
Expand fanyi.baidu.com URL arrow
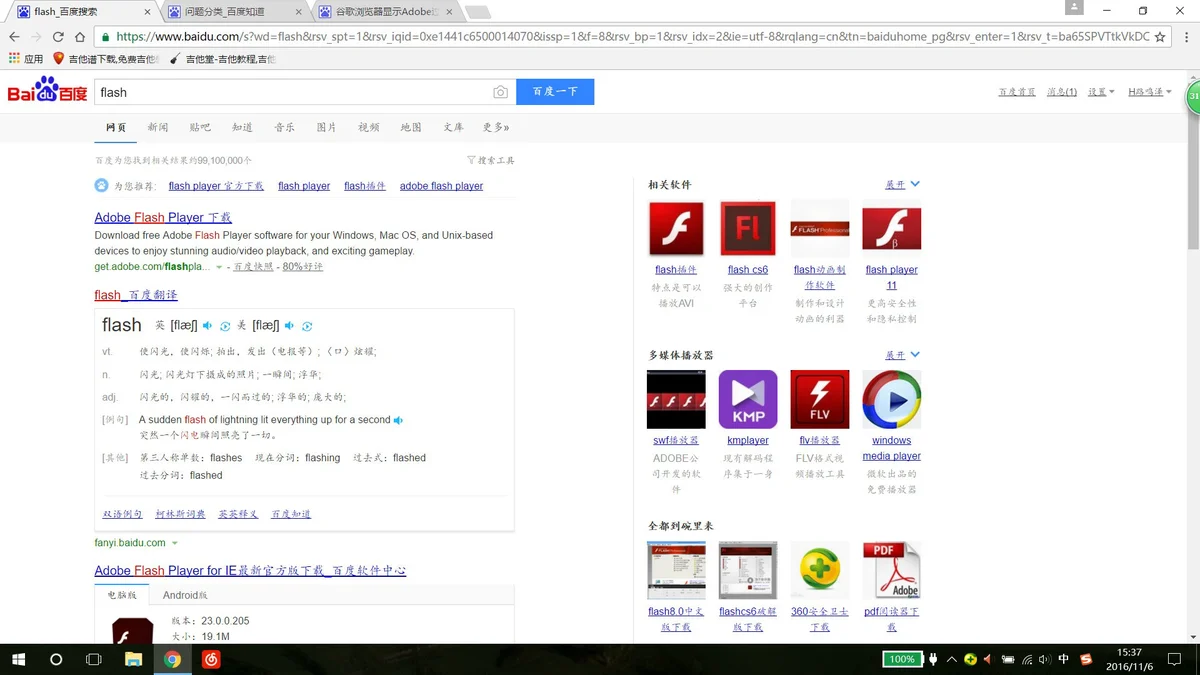coord(175,543)
